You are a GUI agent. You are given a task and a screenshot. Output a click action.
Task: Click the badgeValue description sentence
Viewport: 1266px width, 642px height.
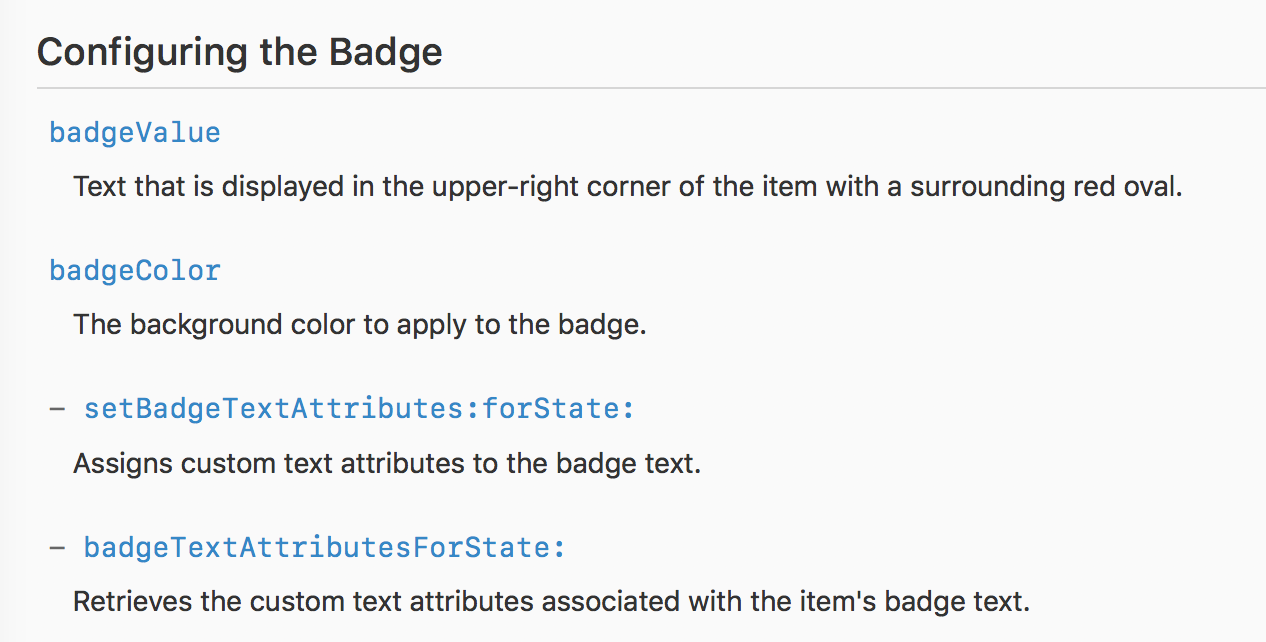[627, 187]
